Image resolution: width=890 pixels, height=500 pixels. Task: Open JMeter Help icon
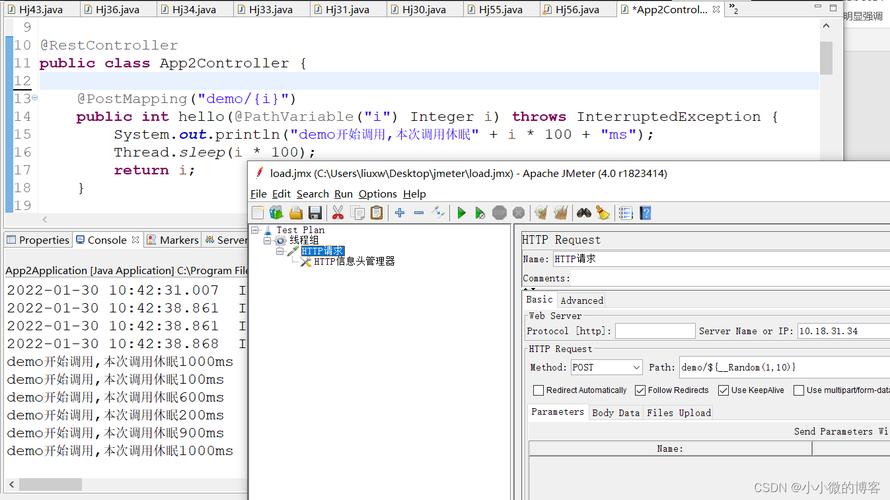coord(645,213)
